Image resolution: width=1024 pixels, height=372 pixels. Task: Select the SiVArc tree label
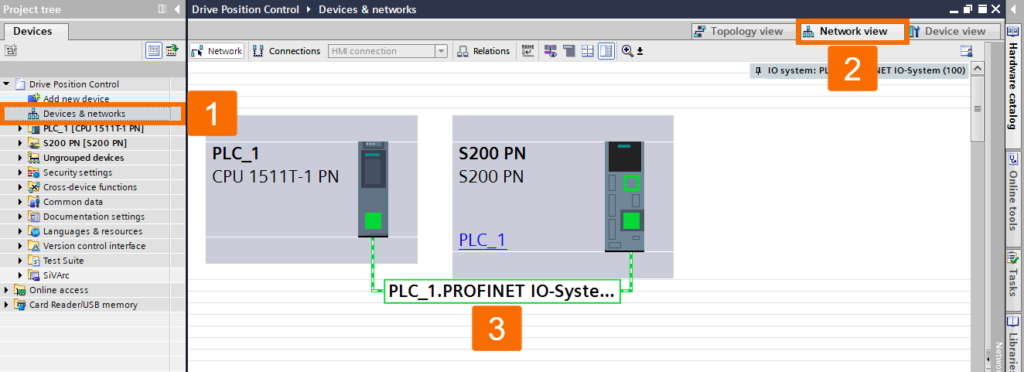point(56,275)
